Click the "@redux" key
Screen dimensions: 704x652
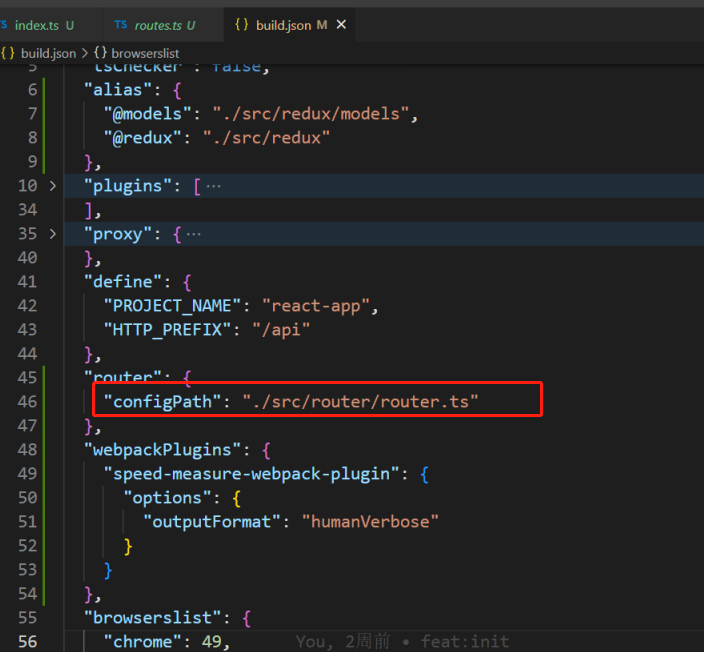coord(143,138)
